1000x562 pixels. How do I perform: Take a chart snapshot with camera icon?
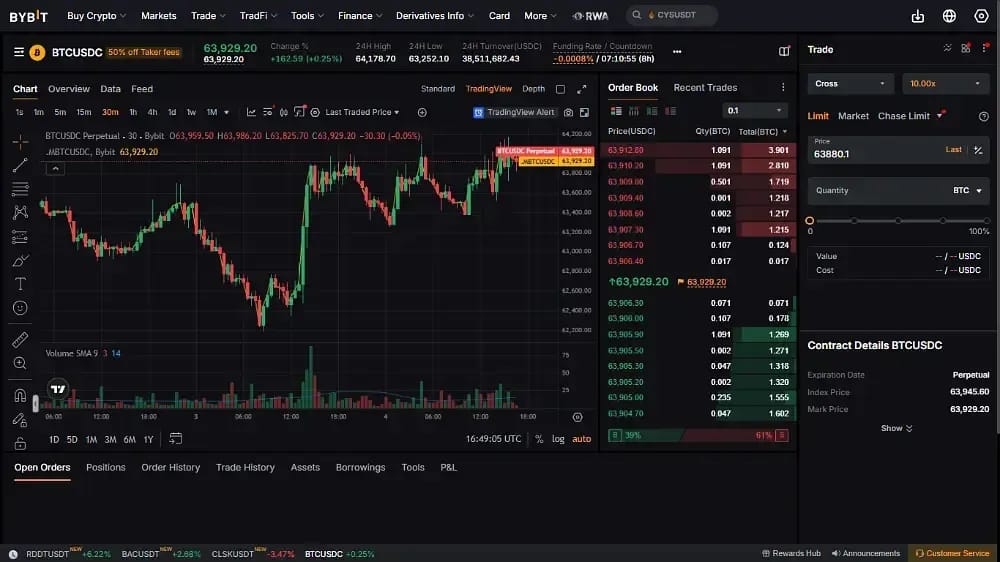click(x=568, y=112)
